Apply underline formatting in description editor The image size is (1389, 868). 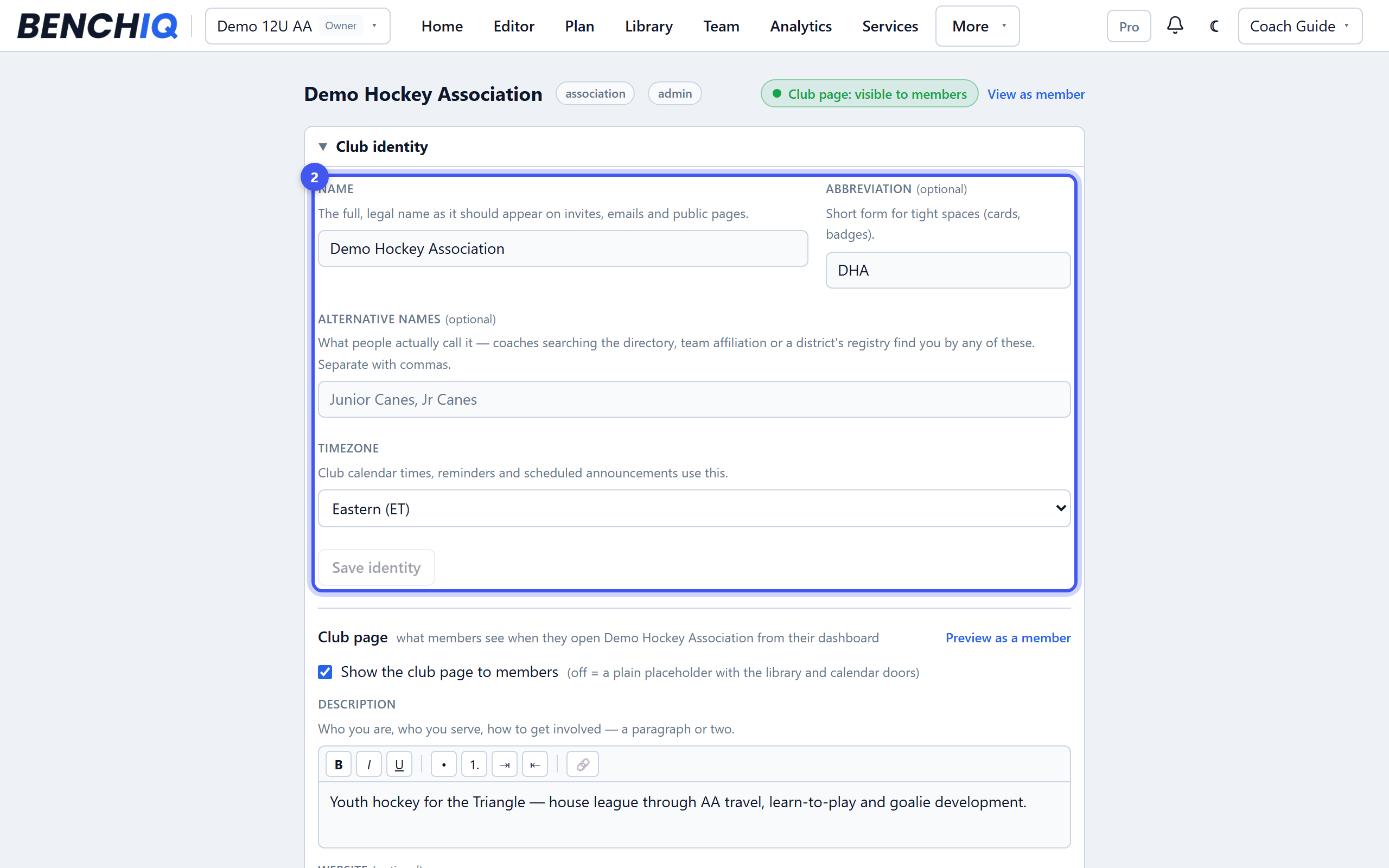tap(399, 764)
